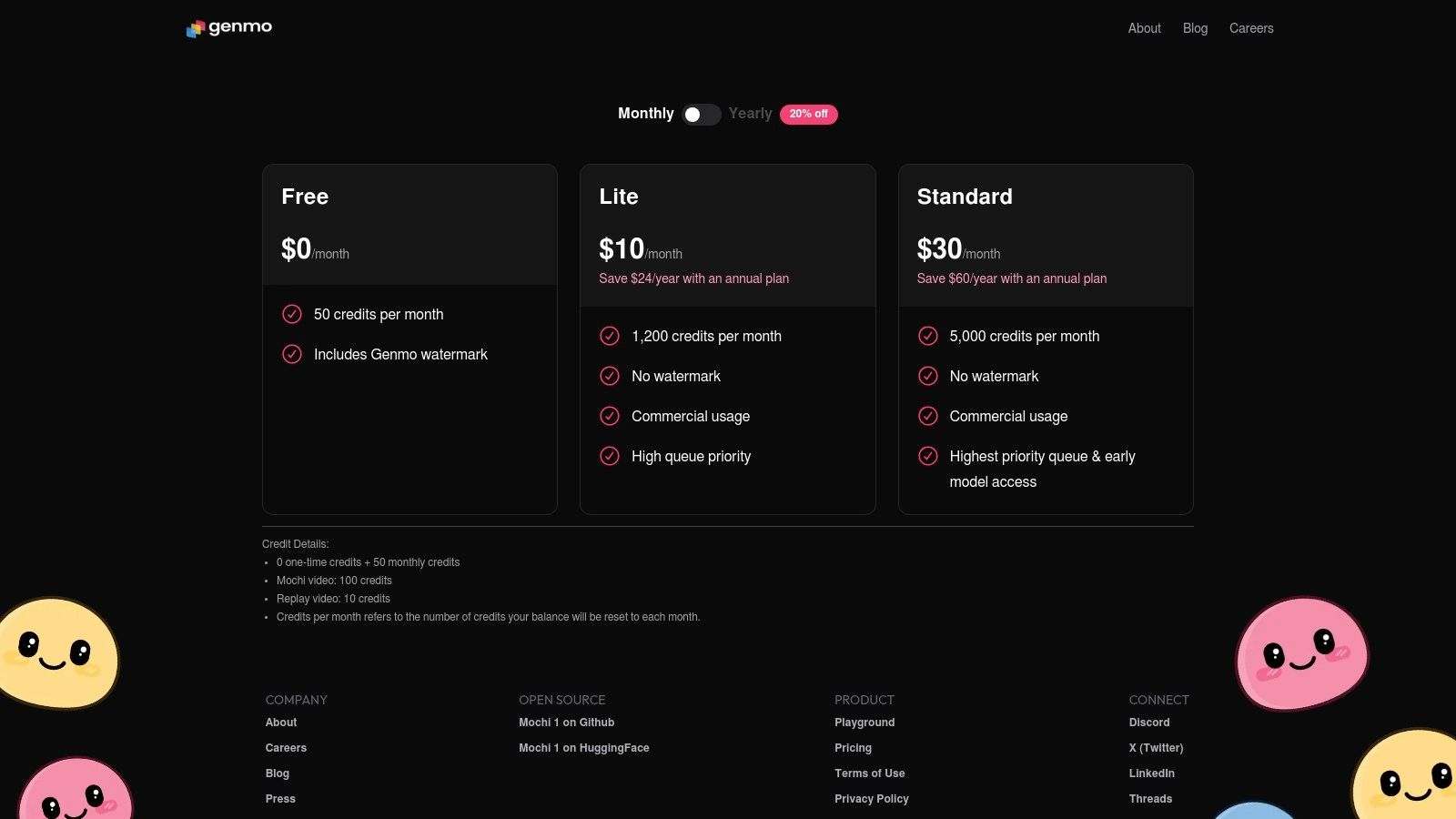The width and height of the screenshot is (1456, 819).
Task: Click checkmark icon beside 5,000 credits per month
Action: pyautogui.click(x=928, y=336)
